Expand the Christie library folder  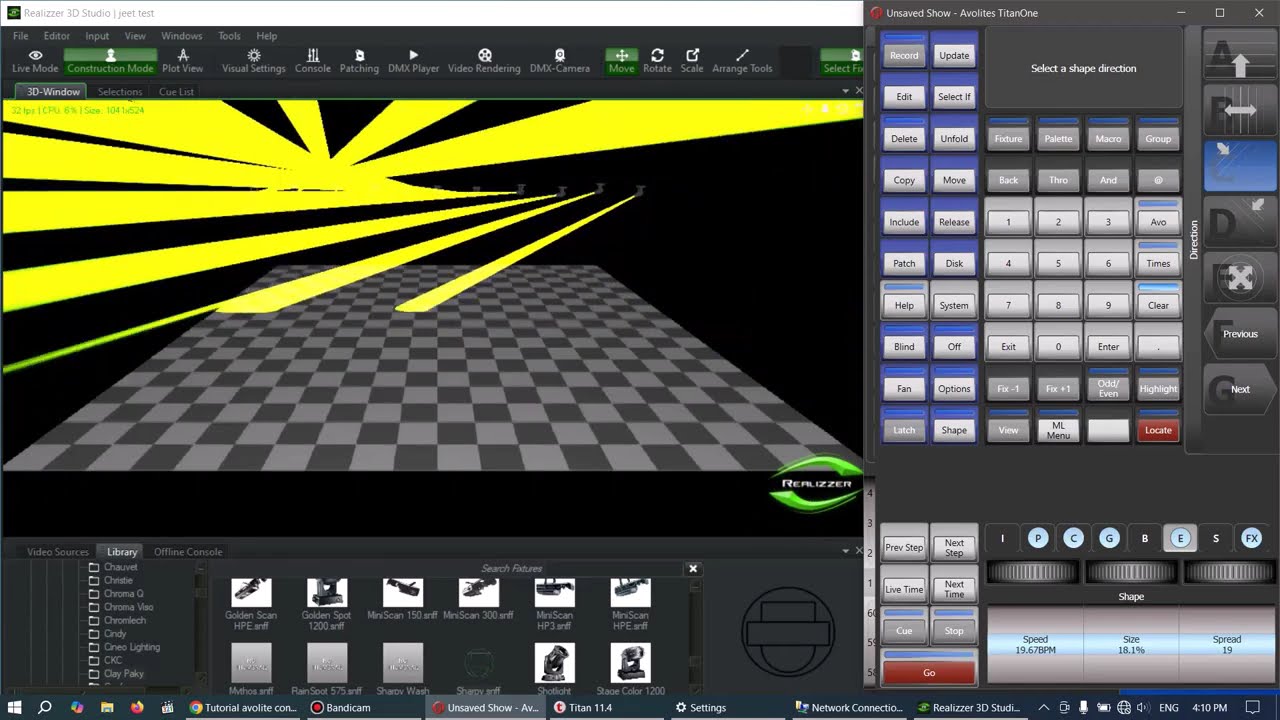[x=94, y=580]
